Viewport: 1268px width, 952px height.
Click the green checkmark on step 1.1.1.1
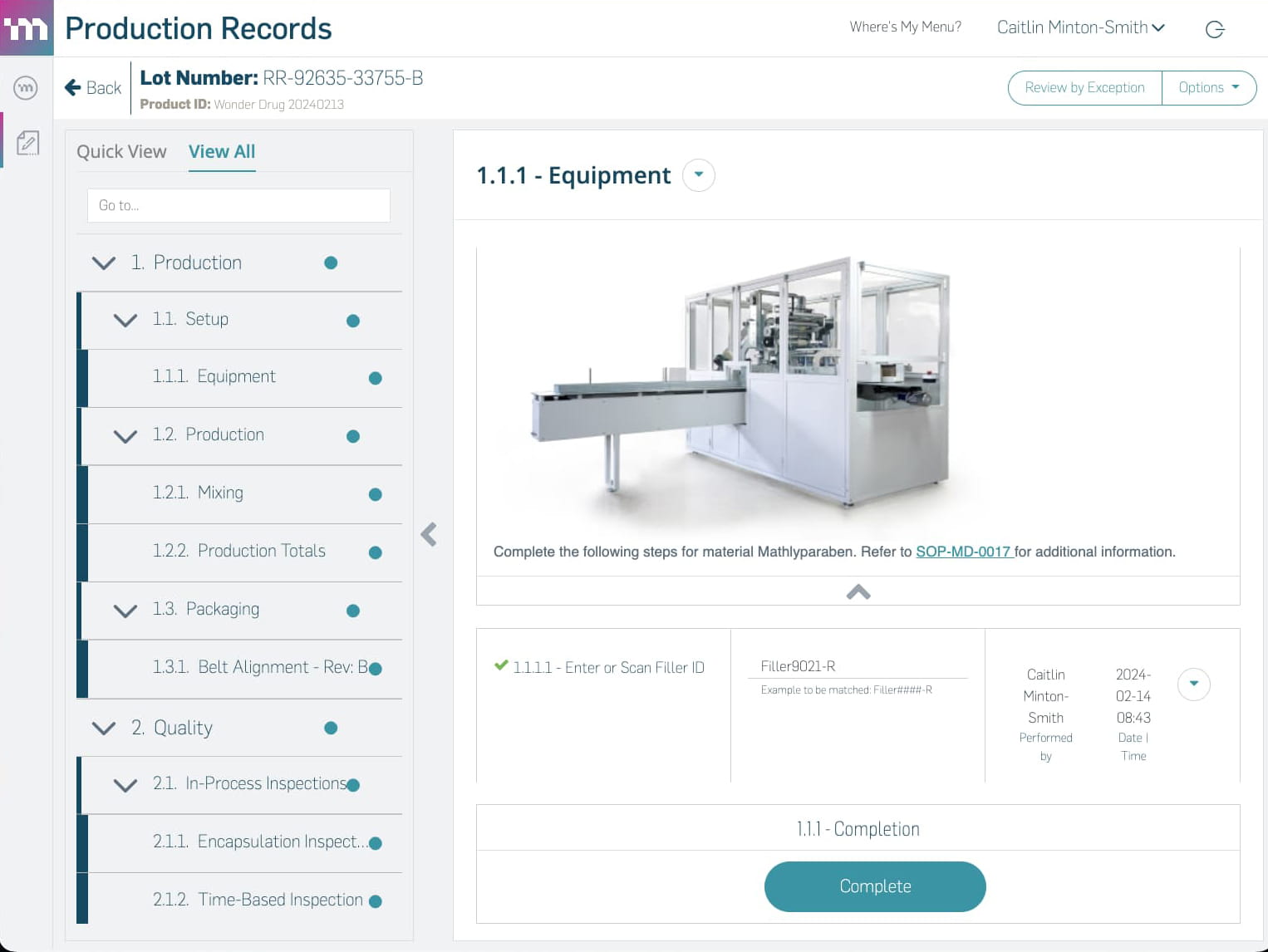pyautogui.click(x=501, y=665)
